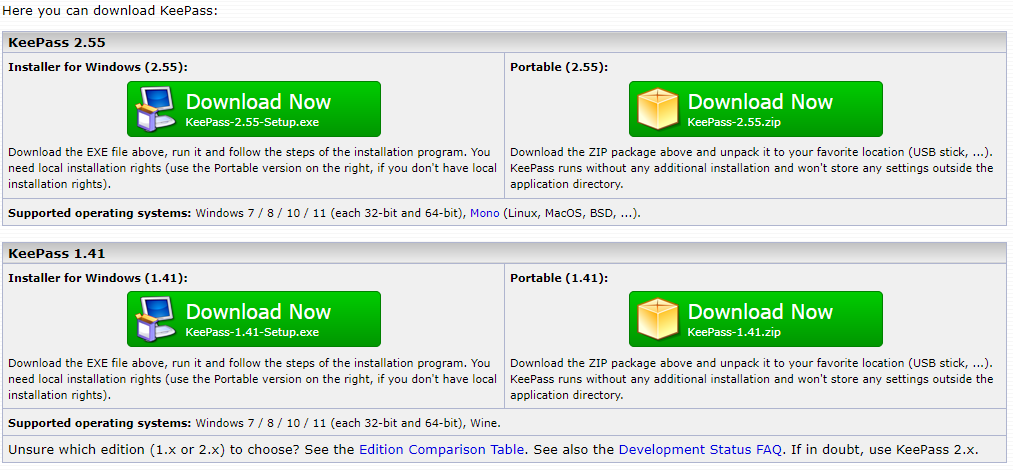Click the 'Portable (2.55):' label
1013x472 pixels.
click(x=559, y=67)
